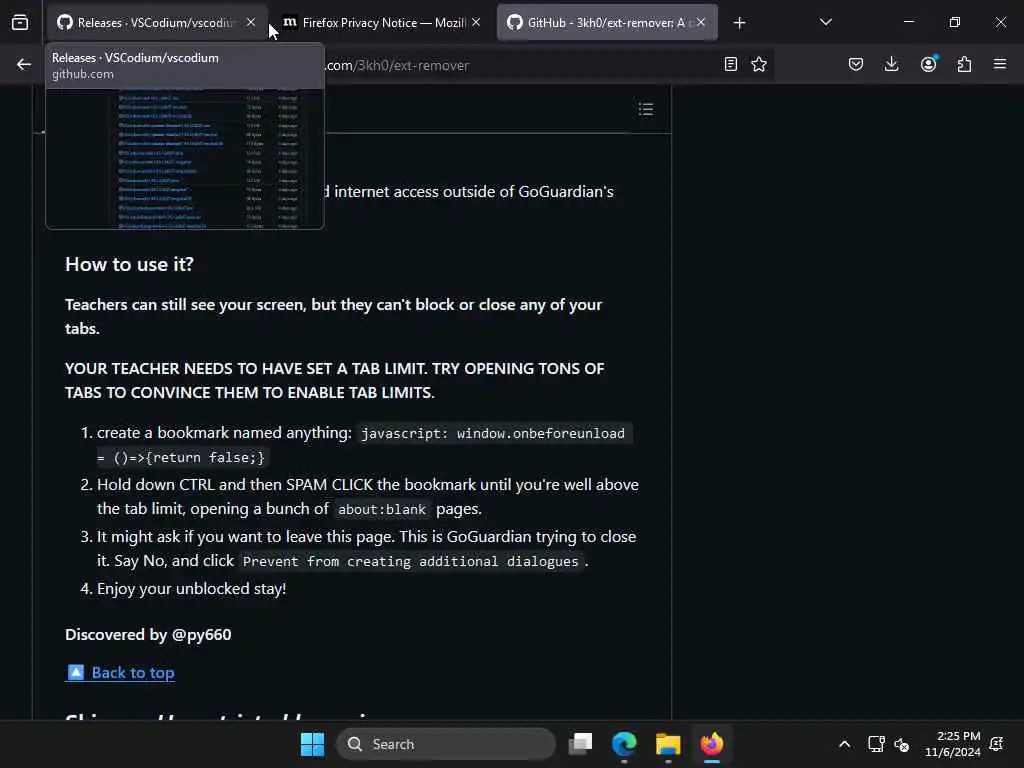This screenshot has width=1024, height=768.
Task: Open the Firefox account menu
Action: tap(929, 64)
